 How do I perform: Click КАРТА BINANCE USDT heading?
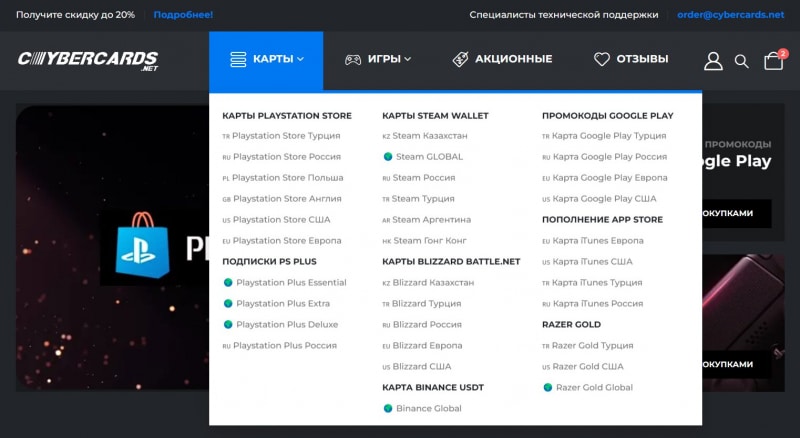[433, 387]
